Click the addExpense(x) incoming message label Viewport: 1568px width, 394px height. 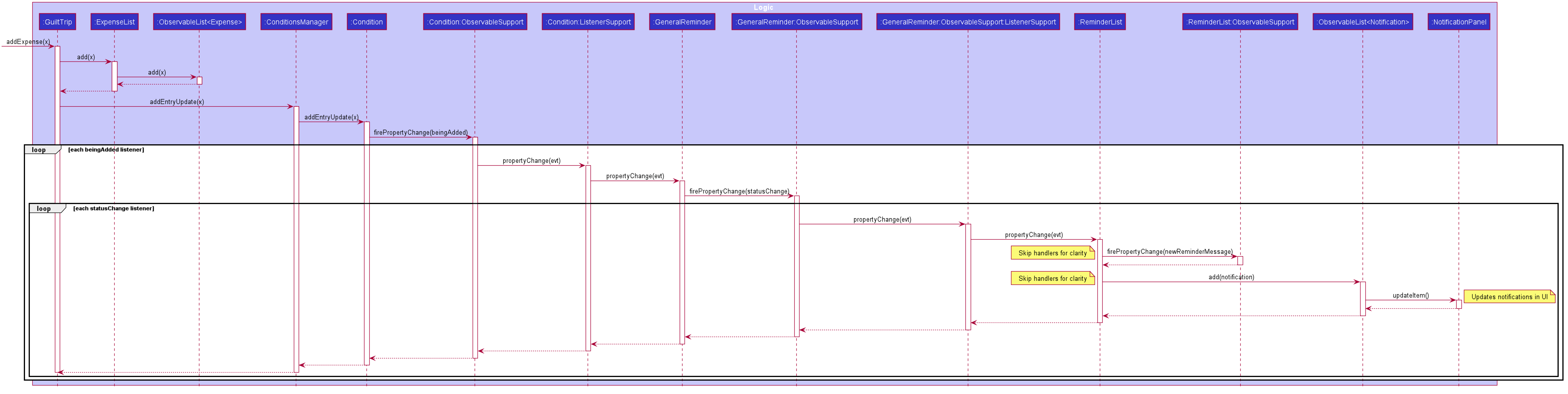28,42
